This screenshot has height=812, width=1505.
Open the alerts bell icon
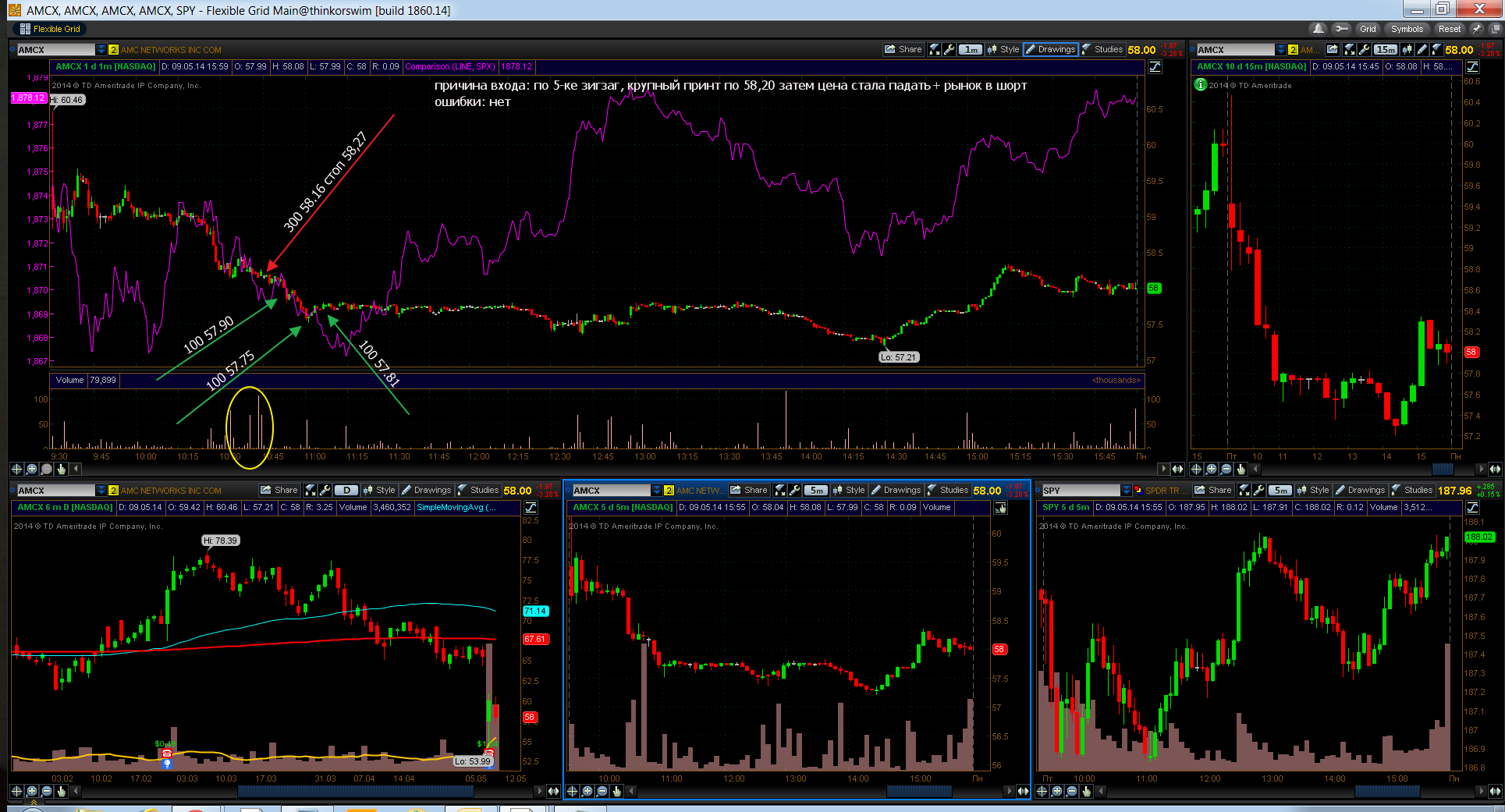pos(1319,29)
